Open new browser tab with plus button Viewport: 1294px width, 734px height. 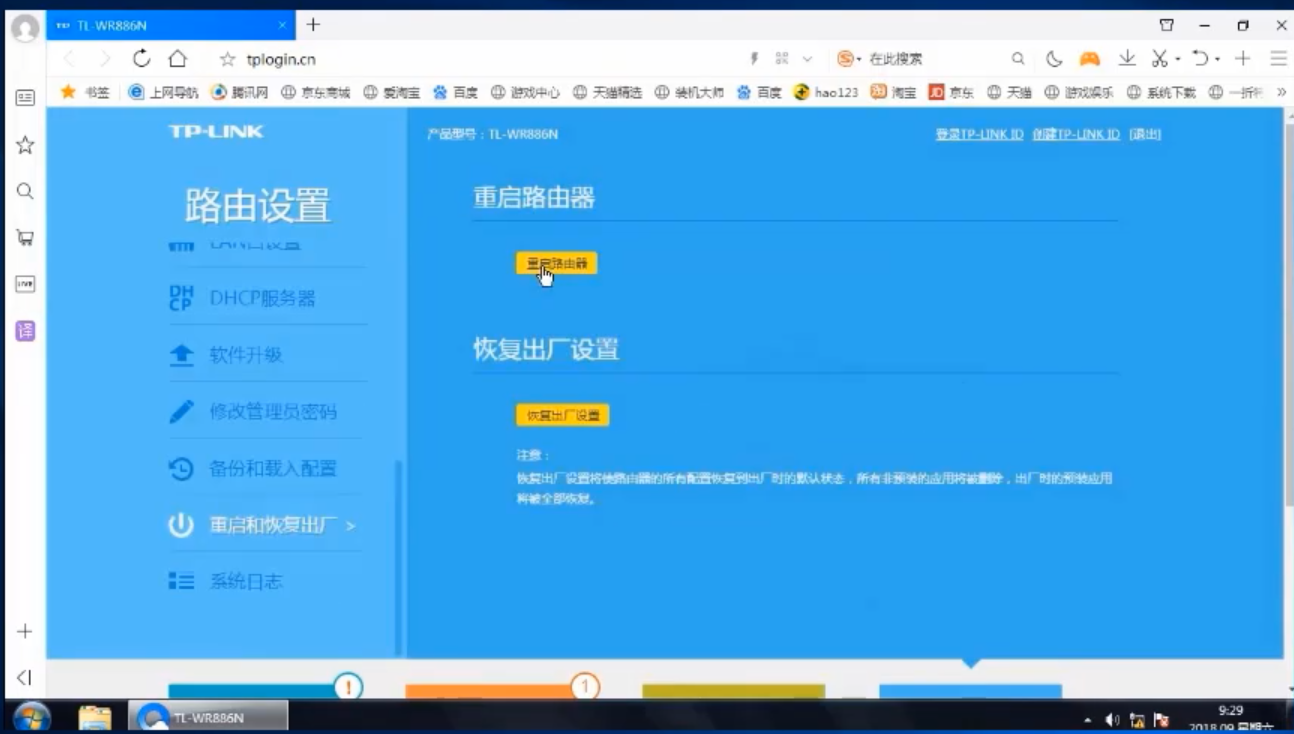tap(313, 24)
